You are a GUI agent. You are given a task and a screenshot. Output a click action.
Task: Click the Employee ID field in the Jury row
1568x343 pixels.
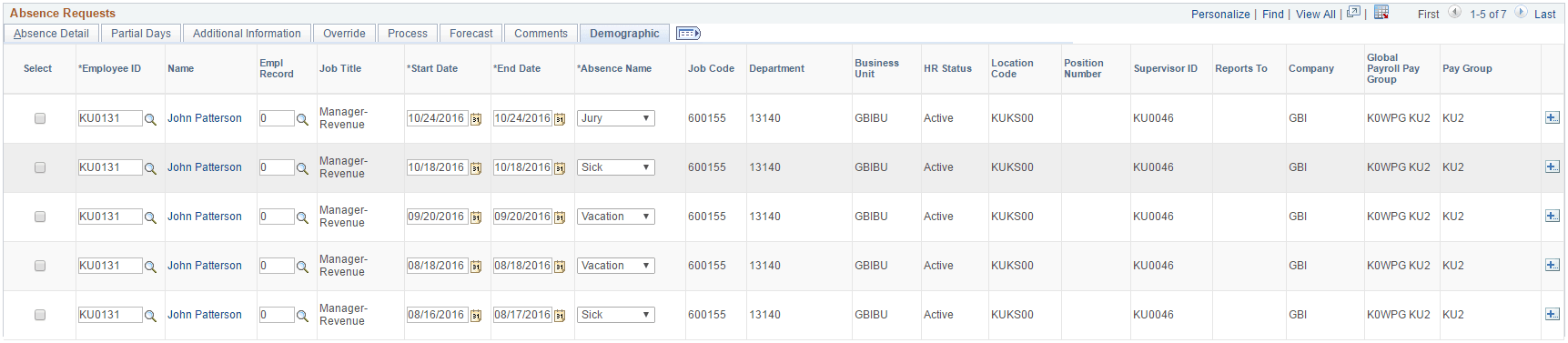[110, 118]
